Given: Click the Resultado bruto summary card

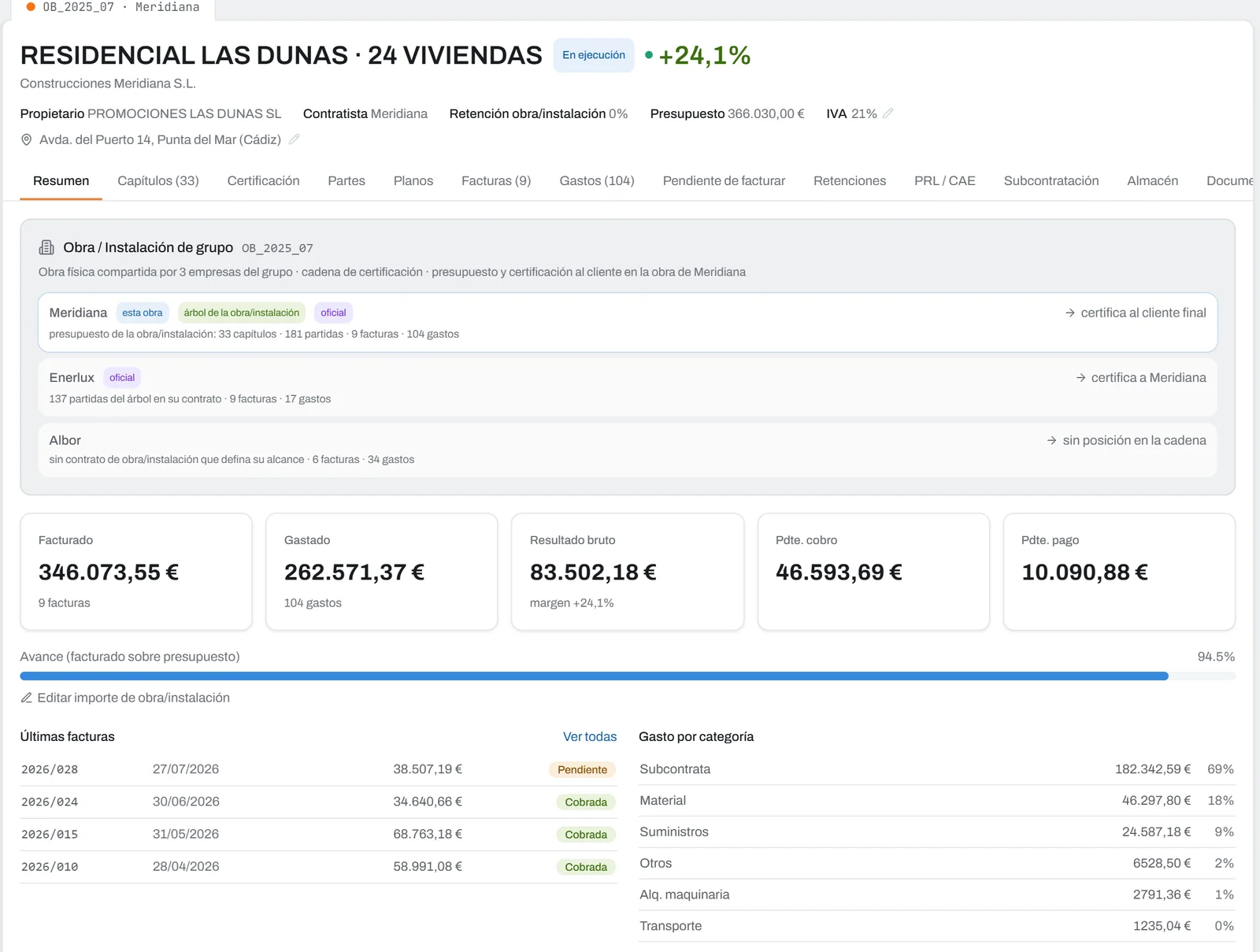Looking at the screenshot, I should point(628,572).
